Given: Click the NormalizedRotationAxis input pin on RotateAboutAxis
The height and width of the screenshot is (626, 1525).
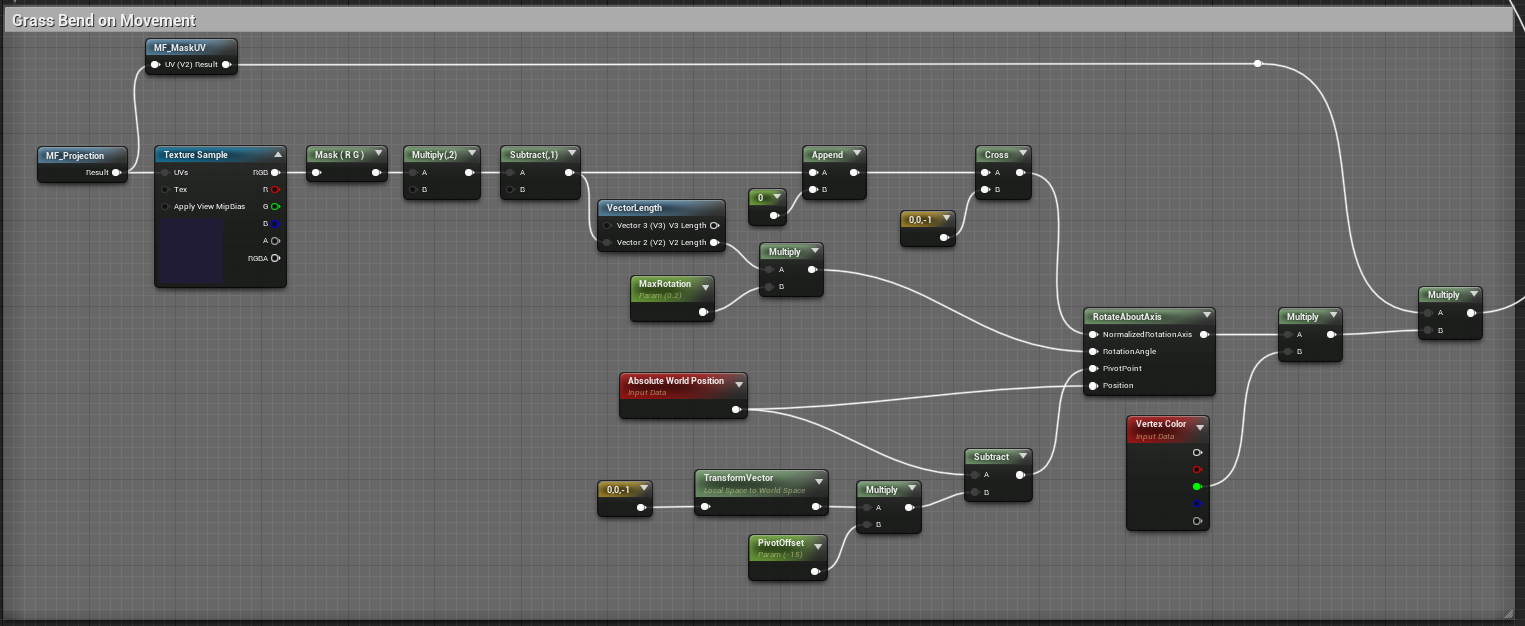Looking at the screenshot, I should click(1092, 334).
